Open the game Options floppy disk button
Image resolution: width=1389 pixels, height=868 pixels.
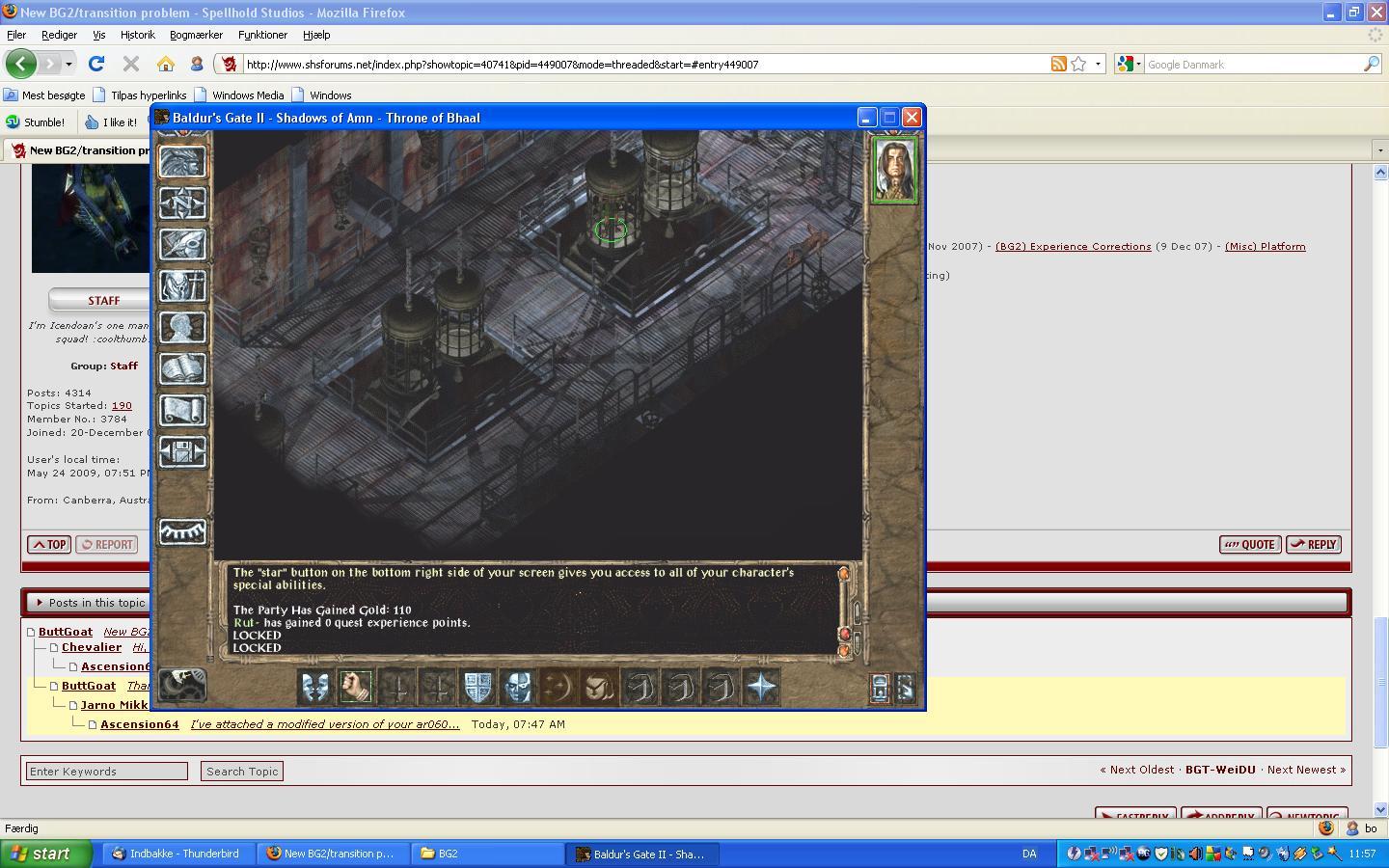(182, 451)
